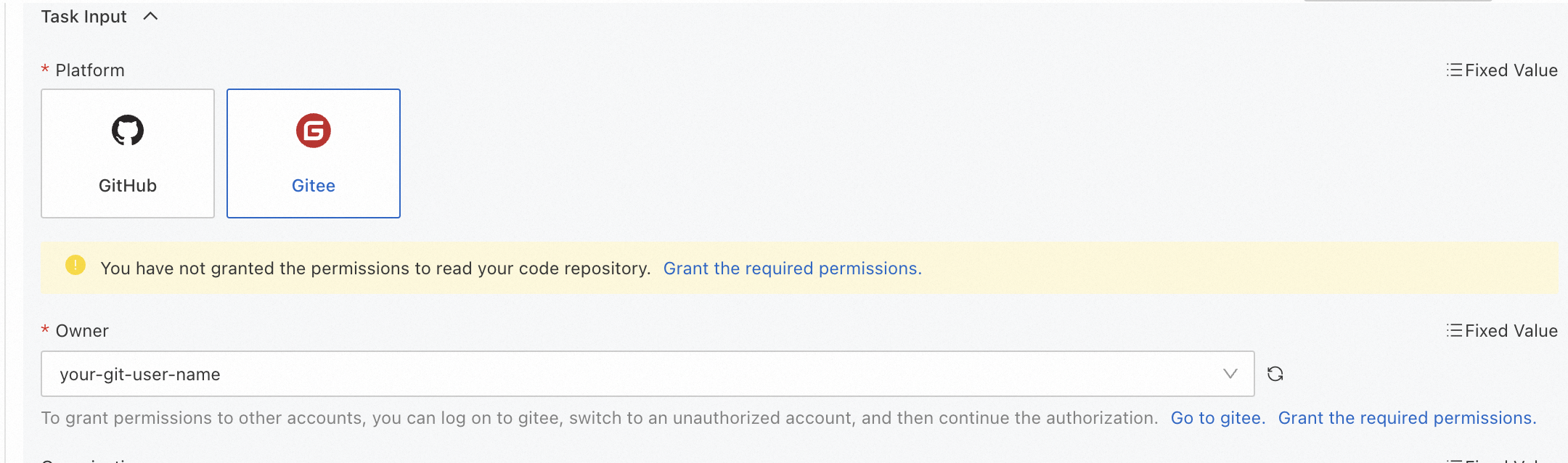Click the Task Input section header
The height and width of the screenshot is (463, 1568).
pyautogui.click(x=85, y=15)
